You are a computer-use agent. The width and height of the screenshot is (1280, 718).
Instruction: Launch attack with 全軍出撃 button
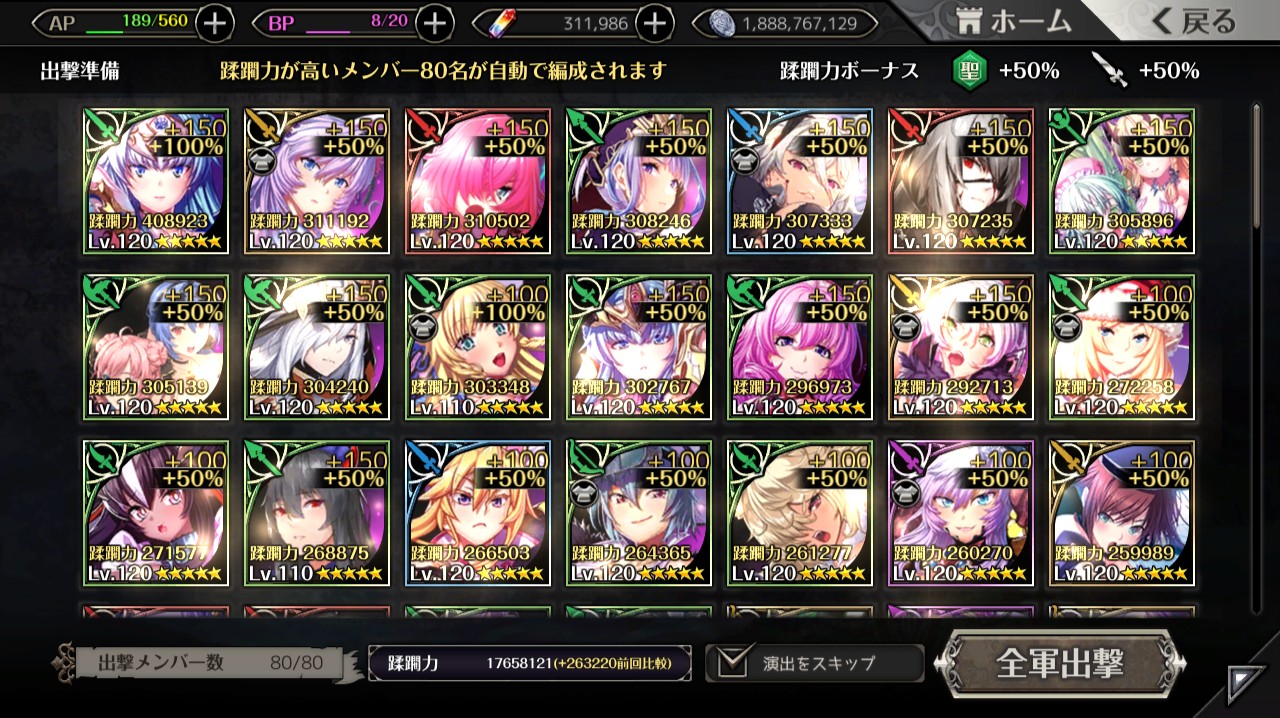click(x=1060, y=663)
